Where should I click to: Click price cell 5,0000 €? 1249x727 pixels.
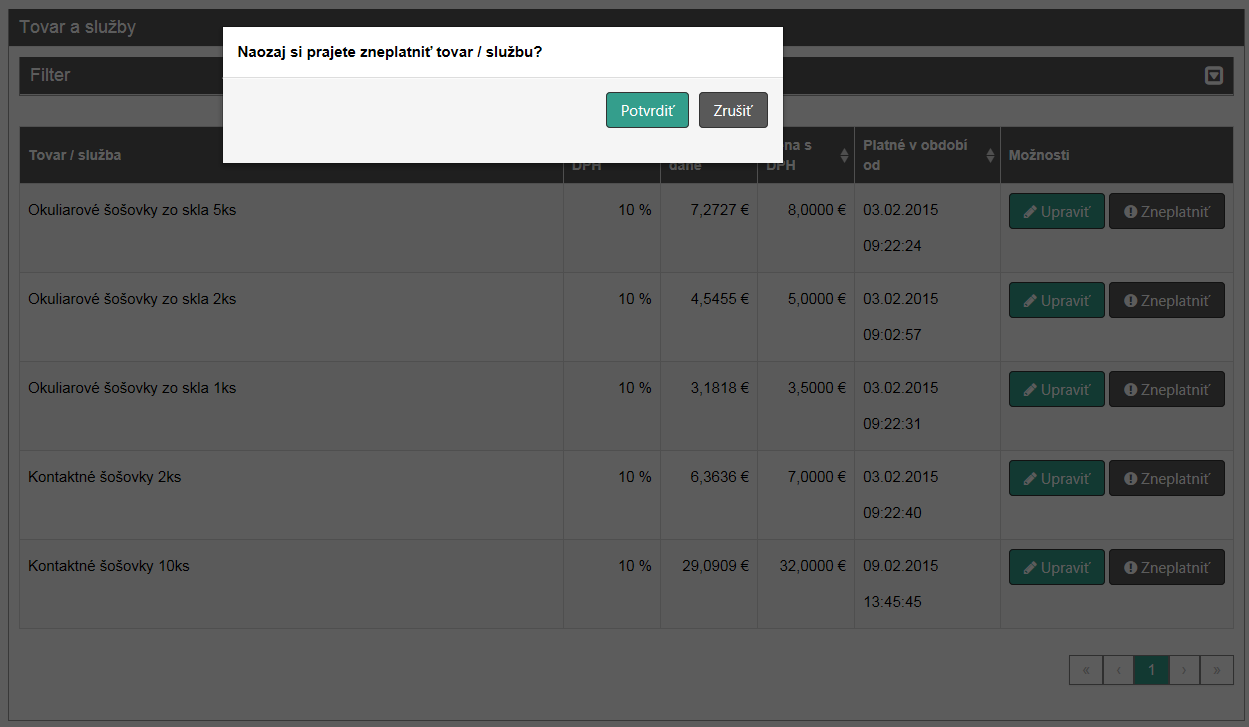(x=816, y=299)
